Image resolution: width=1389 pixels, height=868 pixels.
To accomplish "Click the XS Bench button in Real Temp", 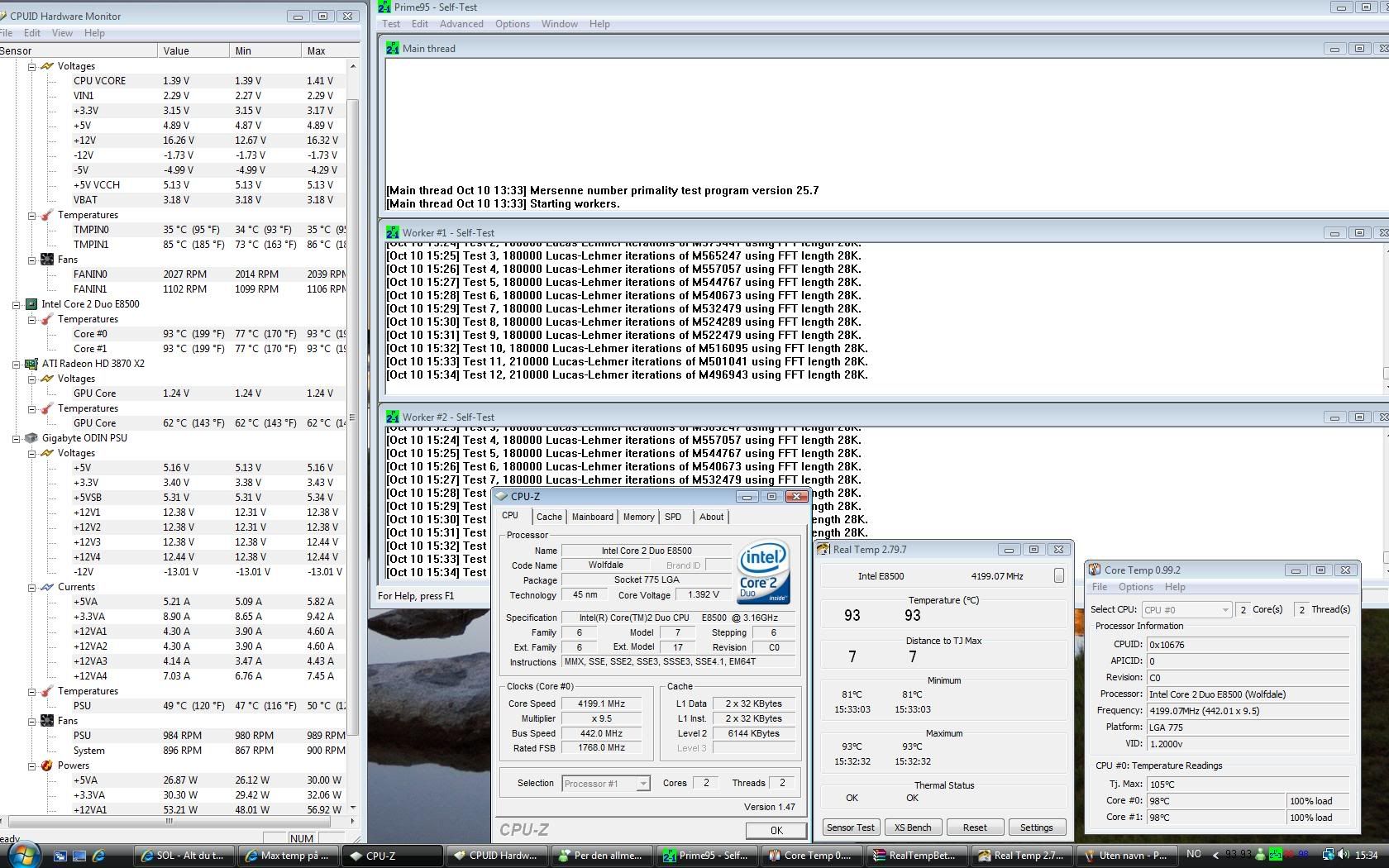I will click(x=913, y=827).
